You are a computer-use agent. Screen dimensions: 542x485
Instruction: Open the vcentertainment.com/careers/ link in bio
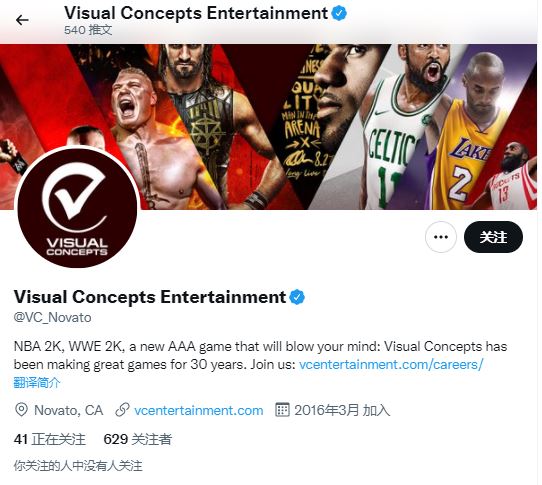(x=391, y=364)
